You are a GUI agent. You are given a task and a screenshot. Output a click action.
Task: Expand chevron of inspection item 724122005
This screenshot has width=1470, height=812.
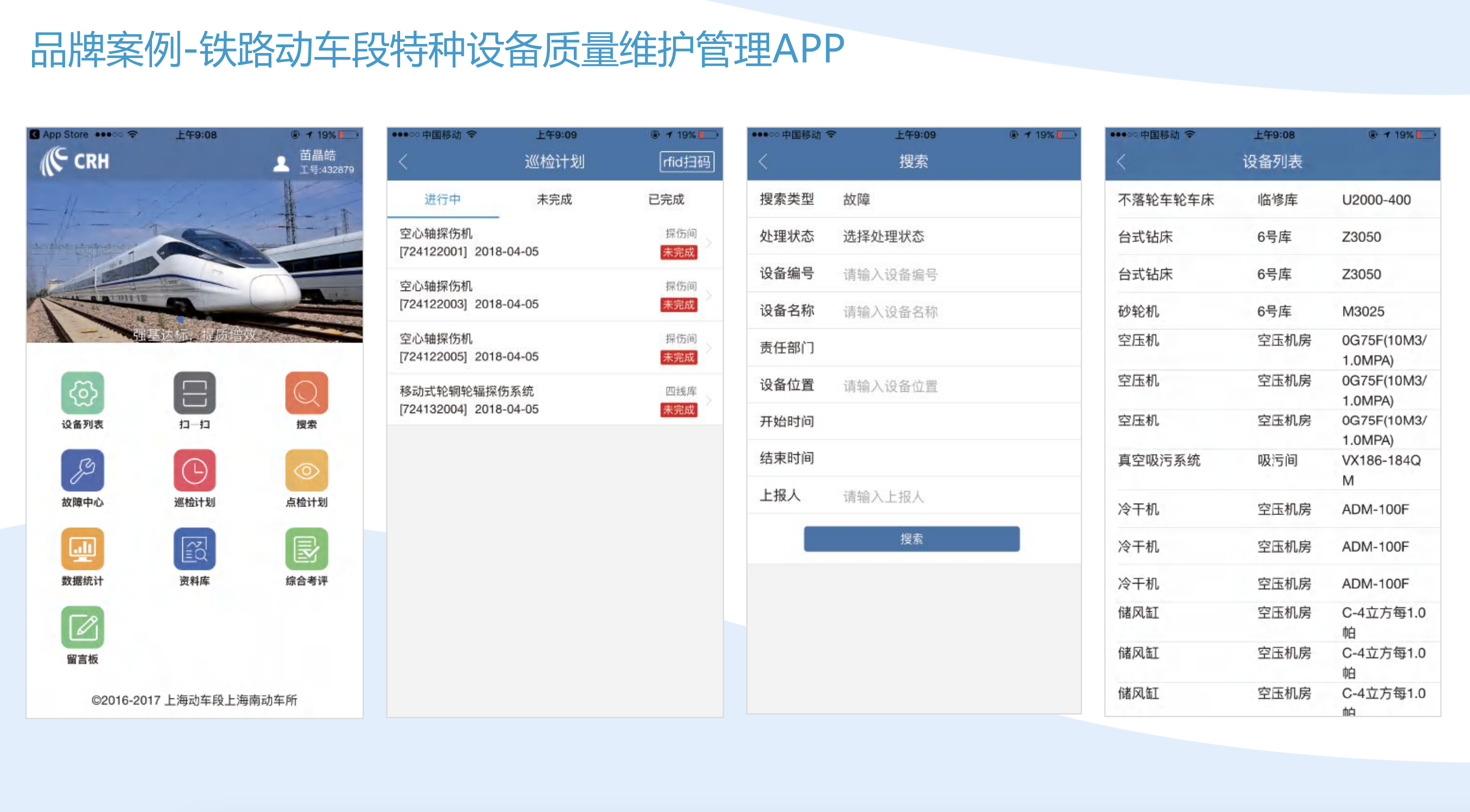click(x=709, y=347)
